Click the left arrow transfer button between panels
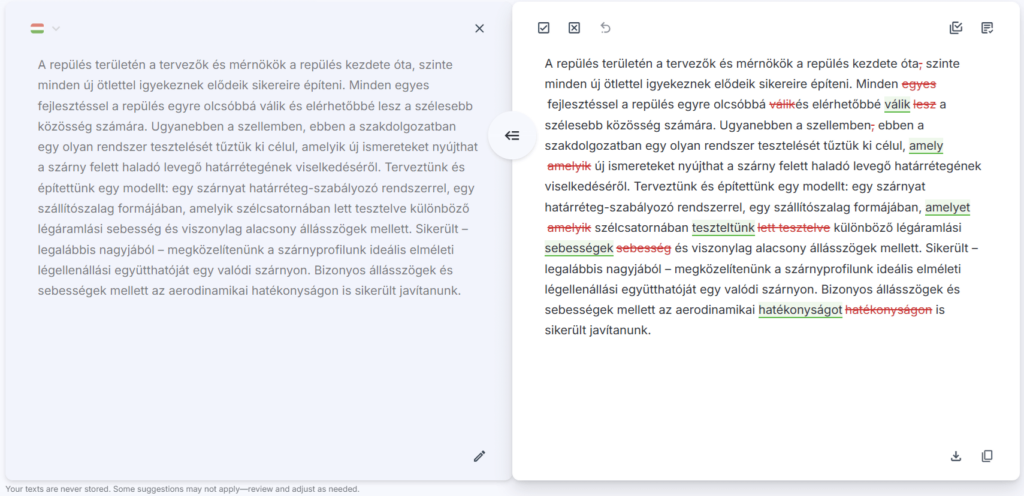 tap(511, 136)
